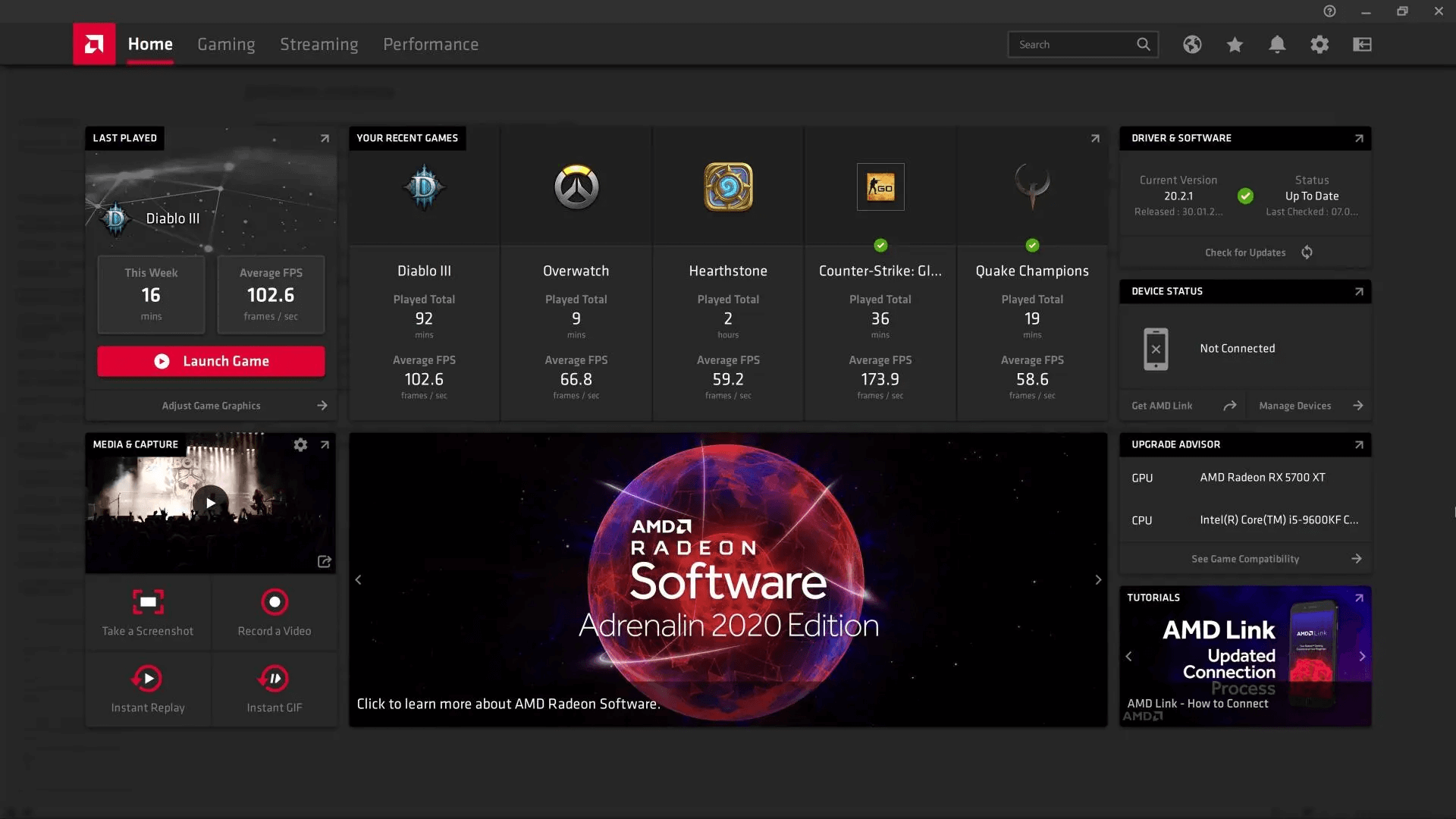Open the Performance tab
1456x819 pixels.
point(431,45)
